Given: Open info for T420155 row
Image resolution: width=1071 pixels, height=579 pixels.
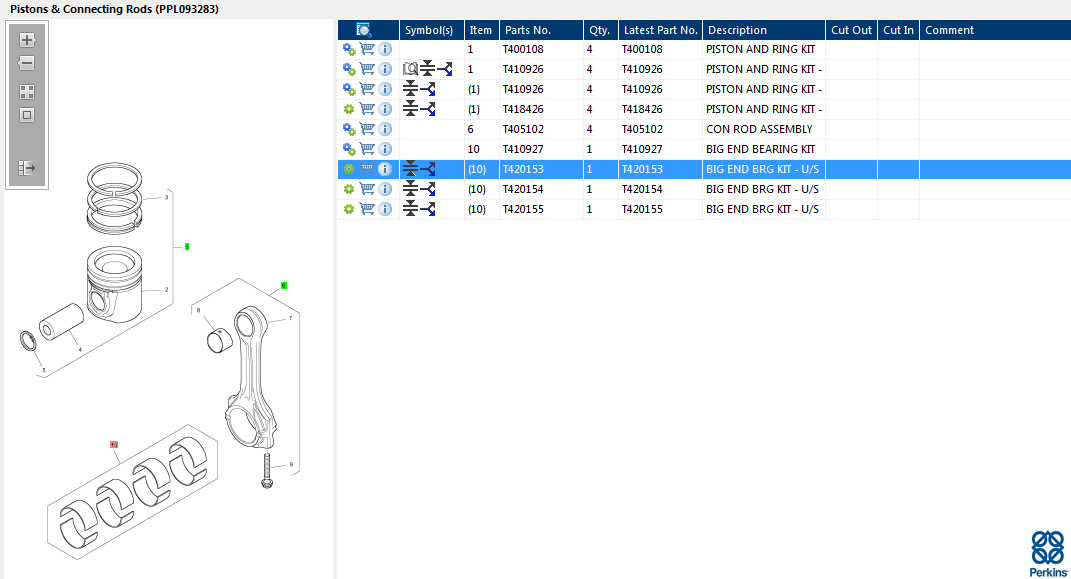Looking at the screenshot, I should pyautogui.click(x=385, y=209).
